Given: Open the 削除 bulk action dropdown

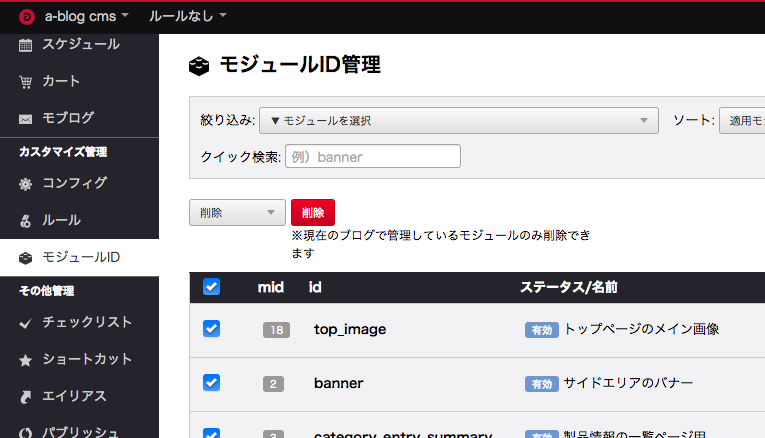Looking at the screenshot, I should (x=237, y=212).
